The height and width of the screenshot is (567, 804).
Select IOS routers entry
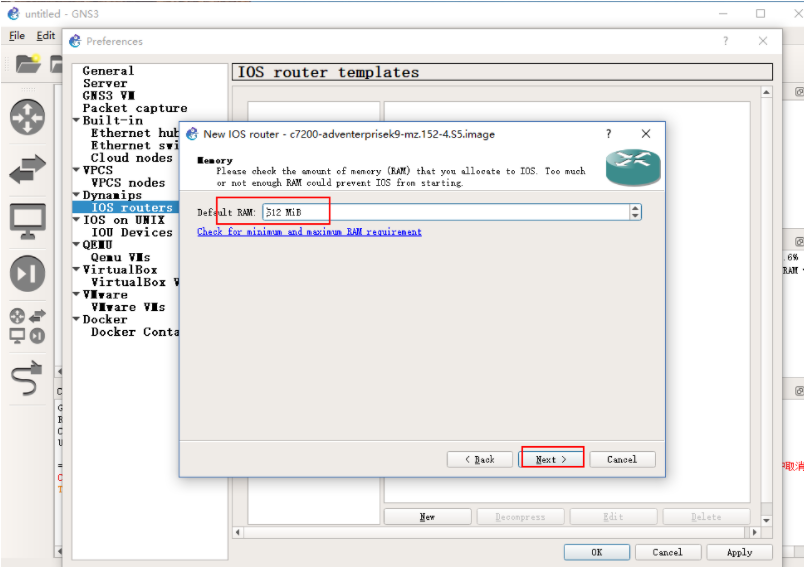pos(132,207)
